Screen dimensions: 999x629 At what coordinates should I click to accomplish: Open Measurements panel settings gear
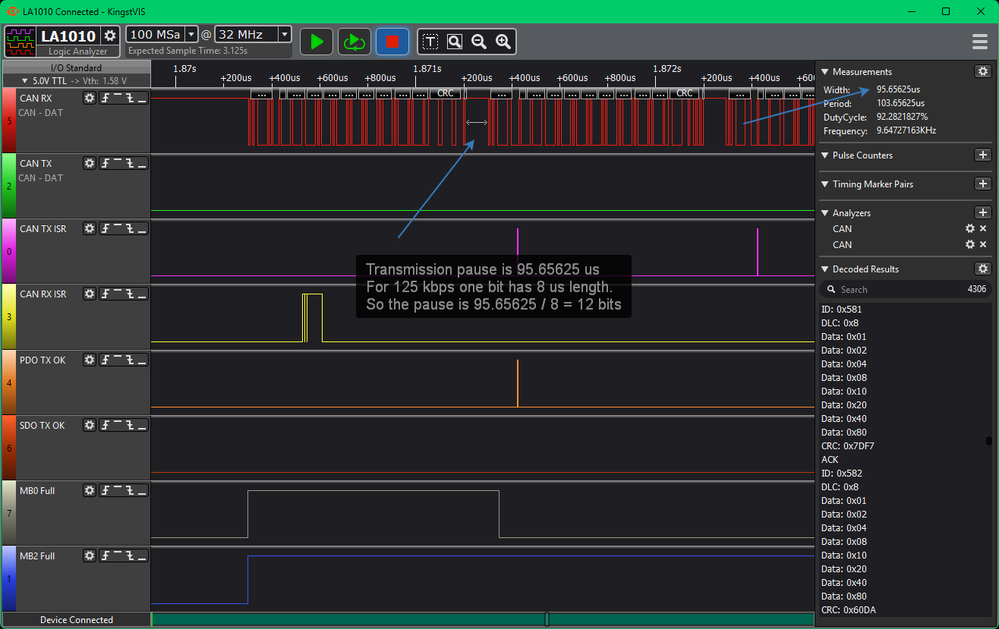pos(982,71)
